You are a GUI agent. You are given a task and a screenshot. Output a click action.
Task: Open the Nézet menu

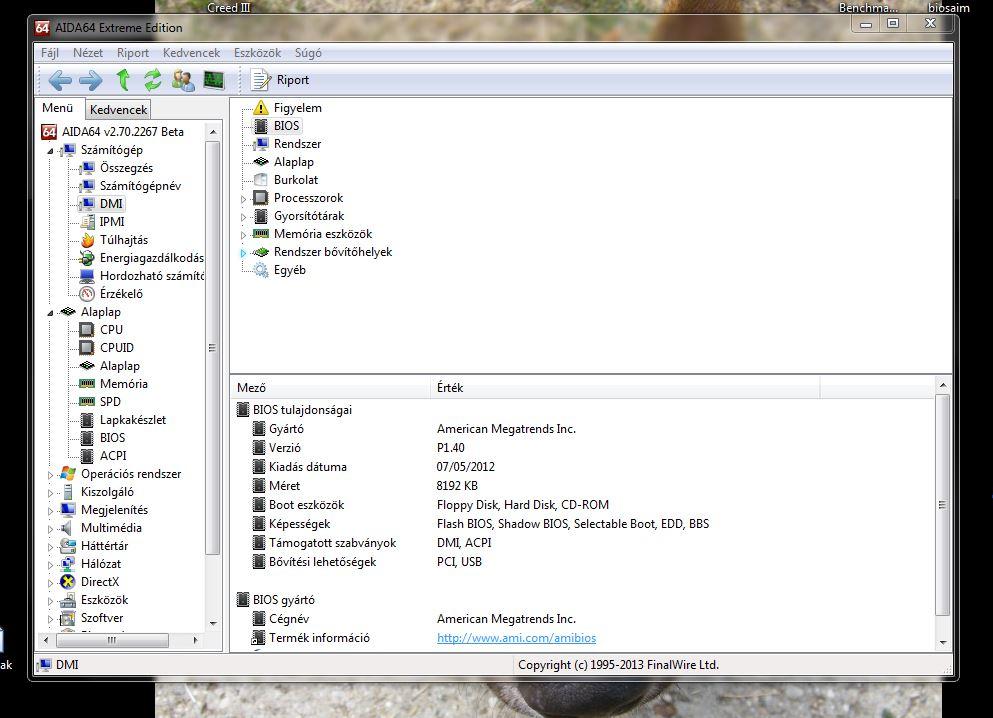tap(87, 53)
